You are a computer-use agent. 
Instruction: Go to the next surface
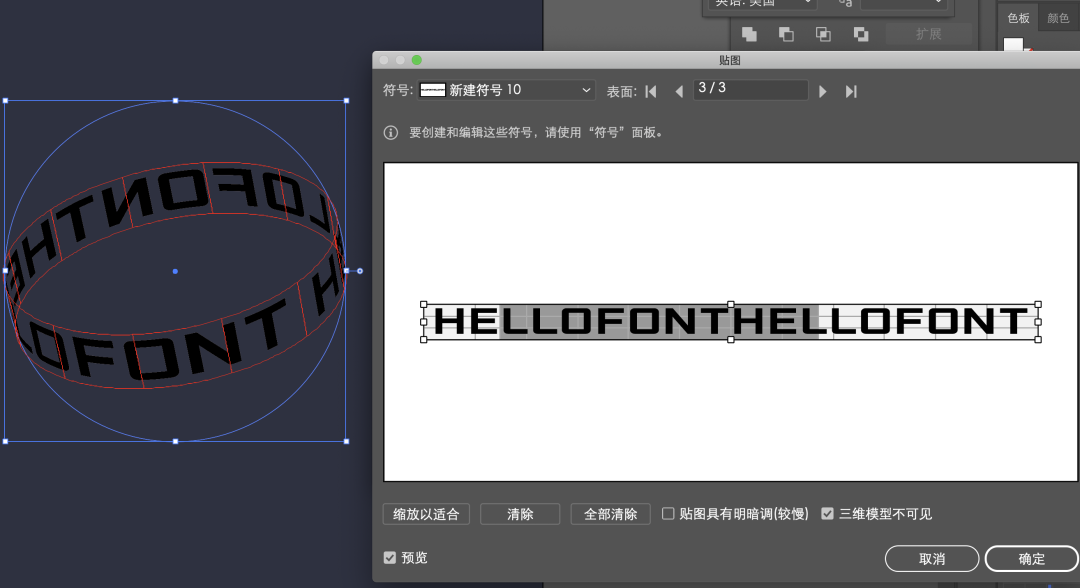[823, 91]
